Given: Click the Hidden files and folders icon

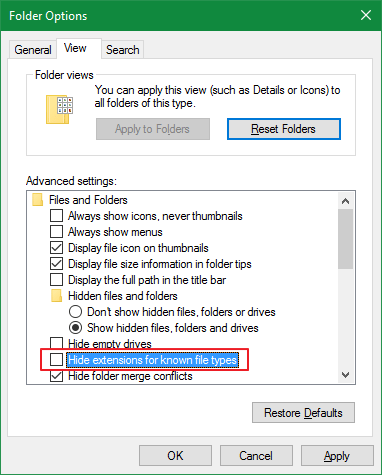Looking at the screenshot, I should (x=56, y=296).
